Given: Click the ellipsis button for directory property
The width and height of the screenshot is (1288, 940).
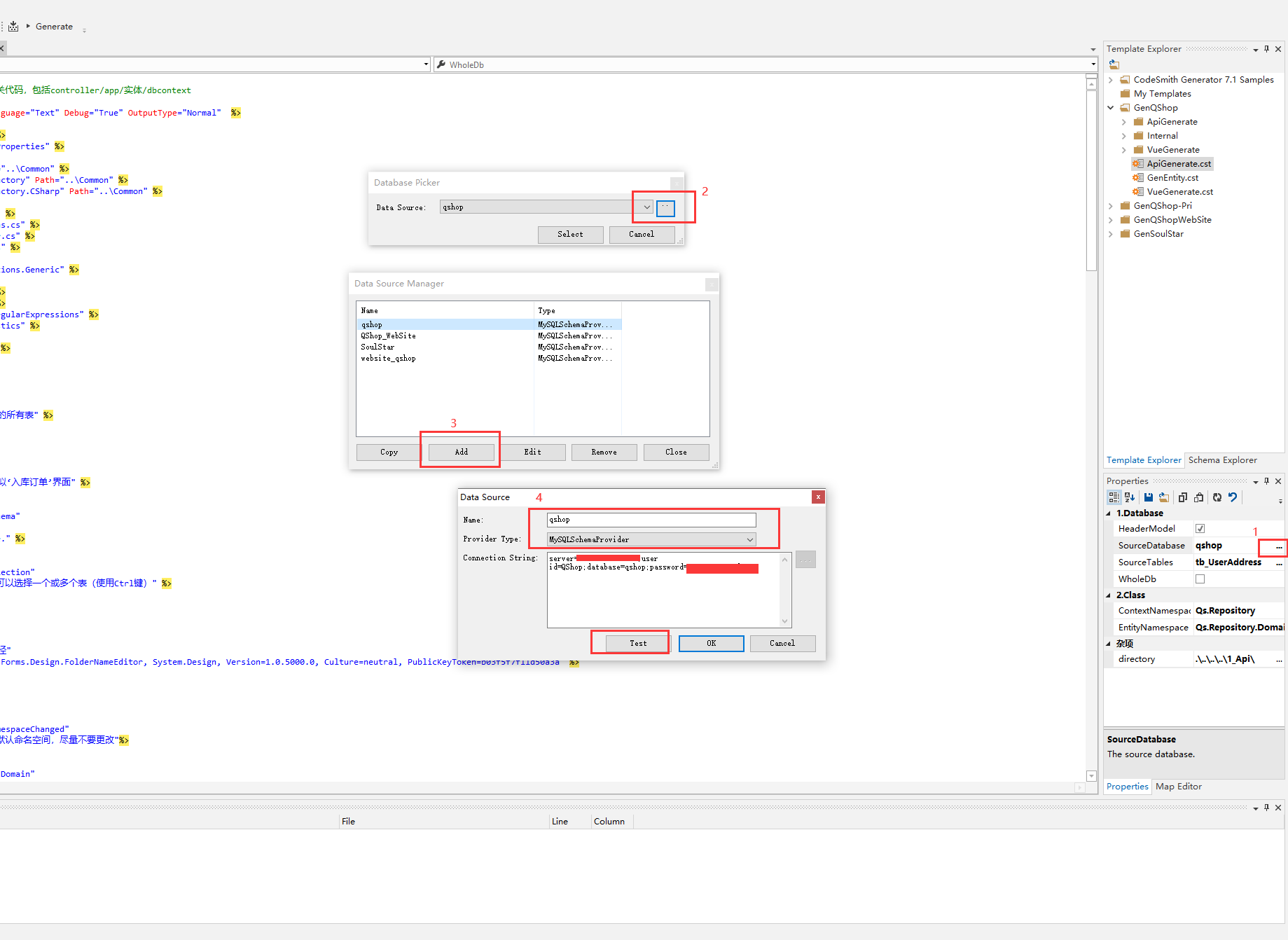Looking at the screenshot, I should tap(1279, 659).
